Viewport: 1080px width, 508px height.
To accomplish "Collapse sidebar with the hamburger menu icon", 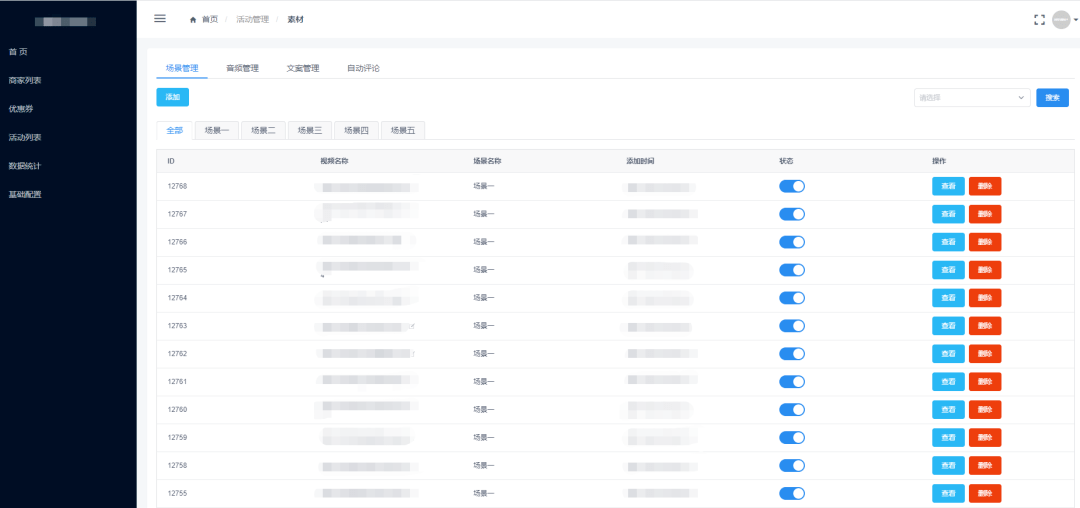I will click(x=160, y=19).
